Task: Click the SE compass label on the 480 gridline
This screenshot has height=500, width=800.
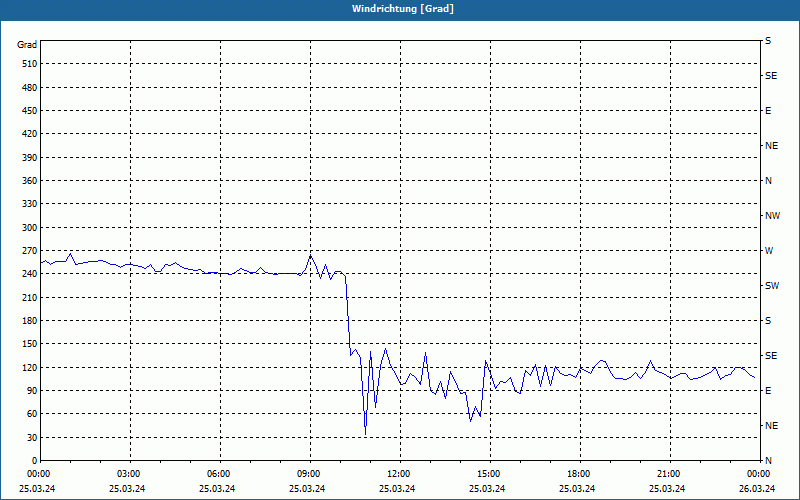Action: tap(771, 76)
